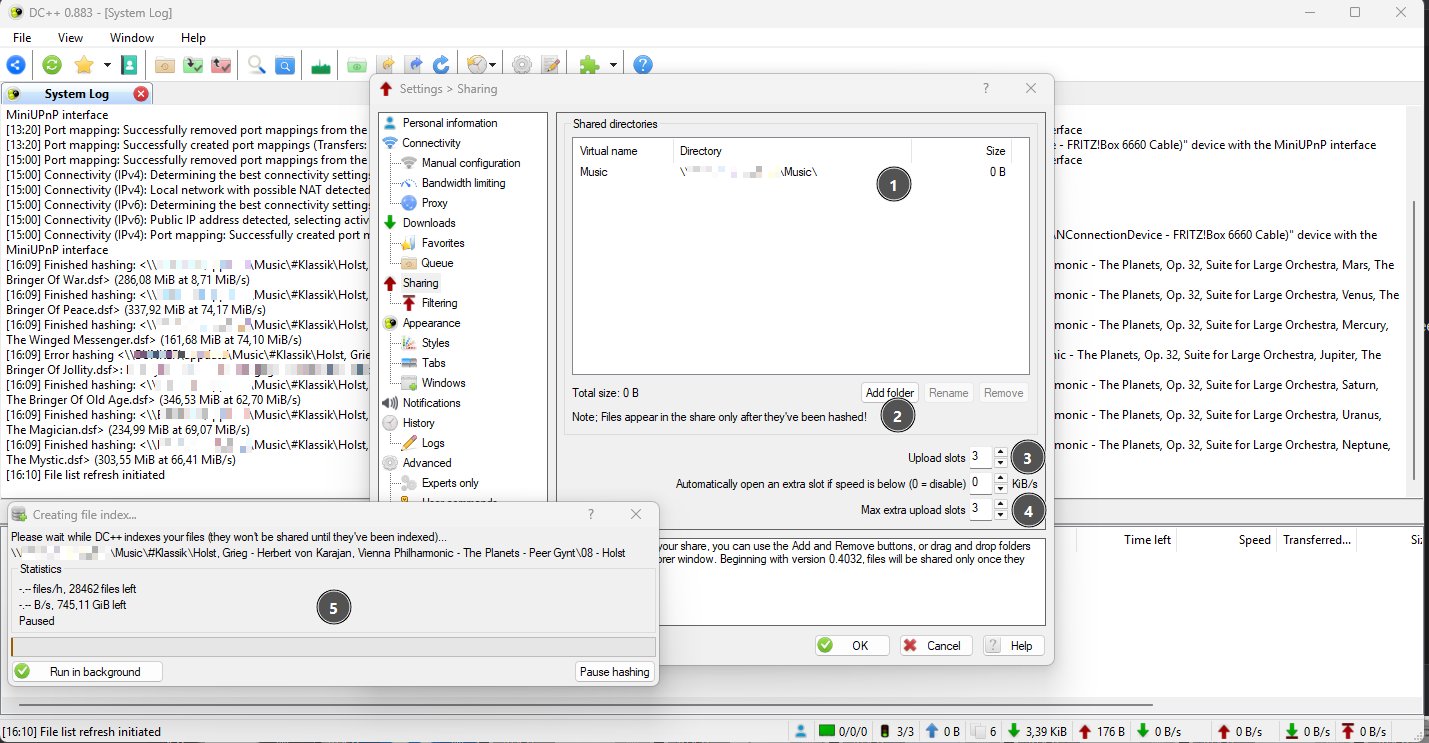1429x743 pixels.
Task: Increase extra slot speed threshold
Action: 1001,479
